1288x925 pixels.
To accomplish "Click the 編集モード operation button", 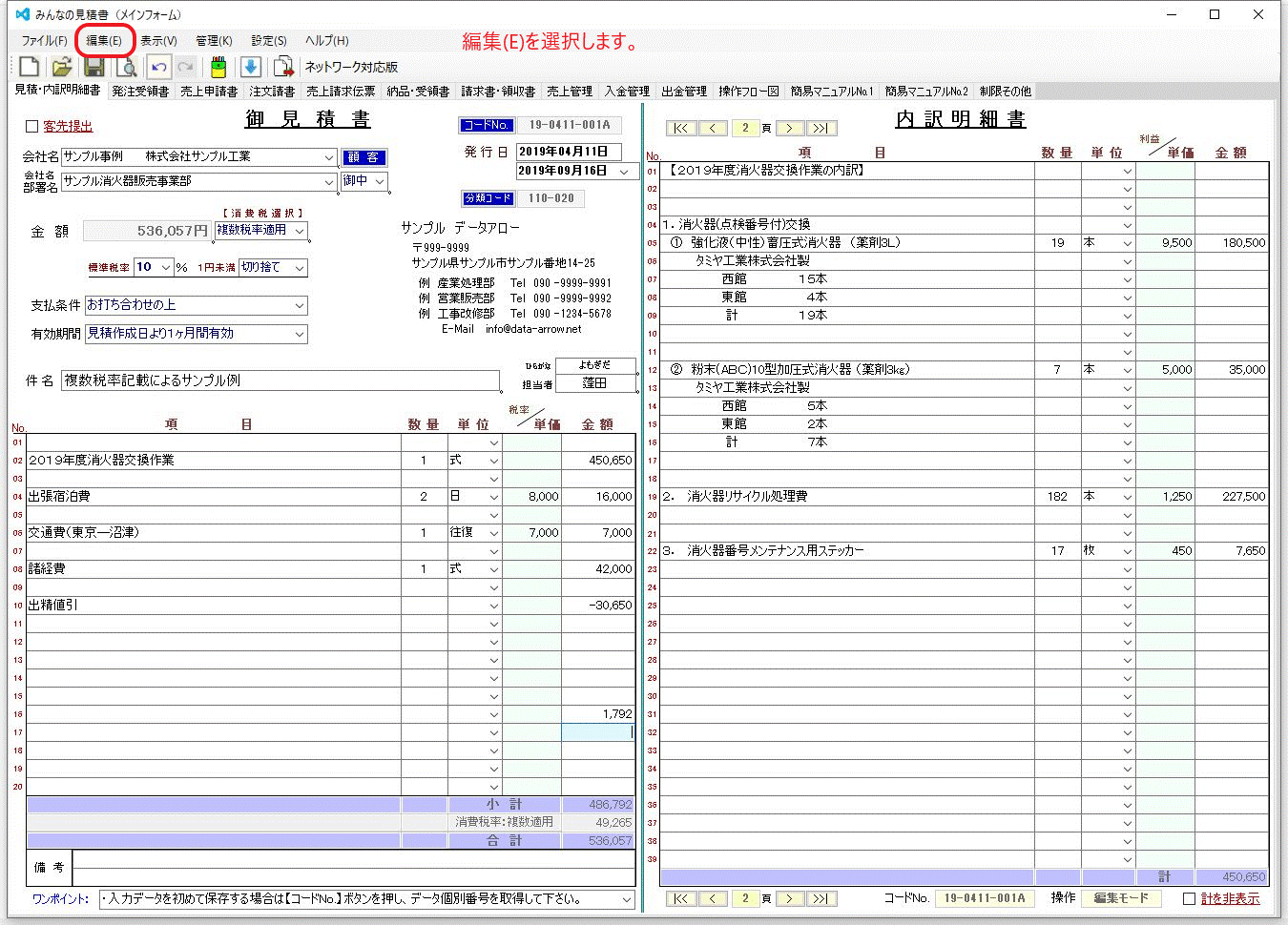I will (x=1122, y=898).
